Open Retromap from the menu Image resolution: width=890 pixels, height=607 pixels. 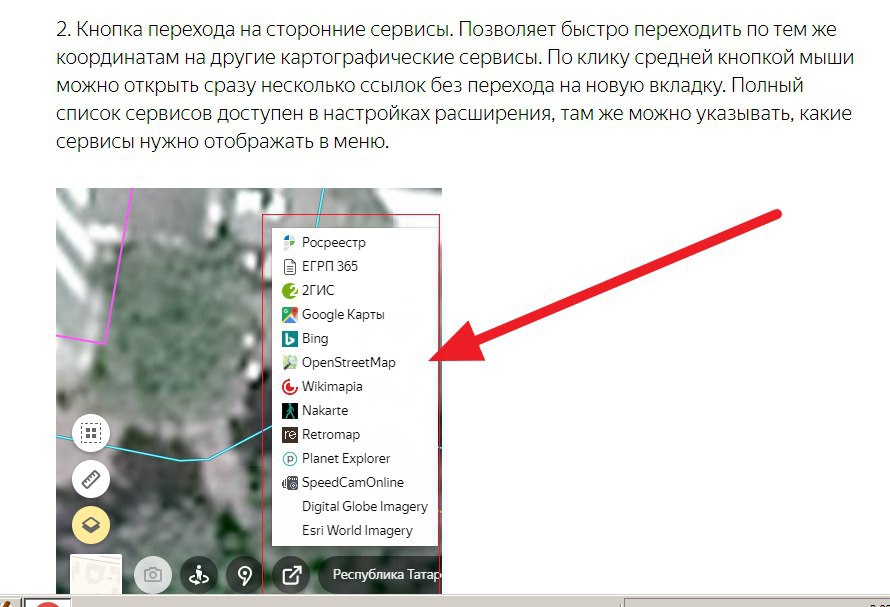(x=355, y=434)
